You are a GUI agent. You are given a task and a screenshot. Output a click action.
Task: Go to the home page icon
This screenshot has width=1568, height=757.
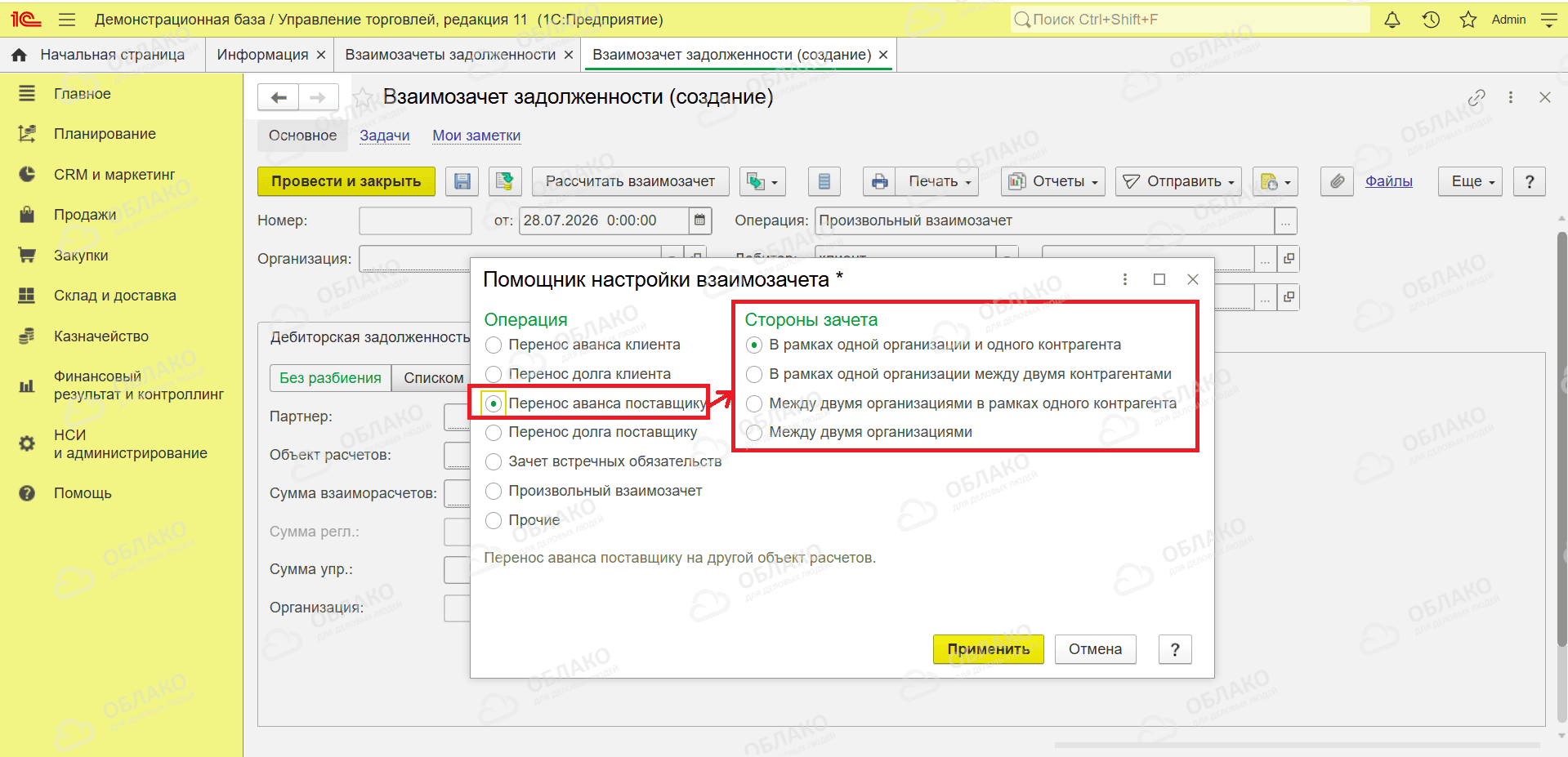20,55
